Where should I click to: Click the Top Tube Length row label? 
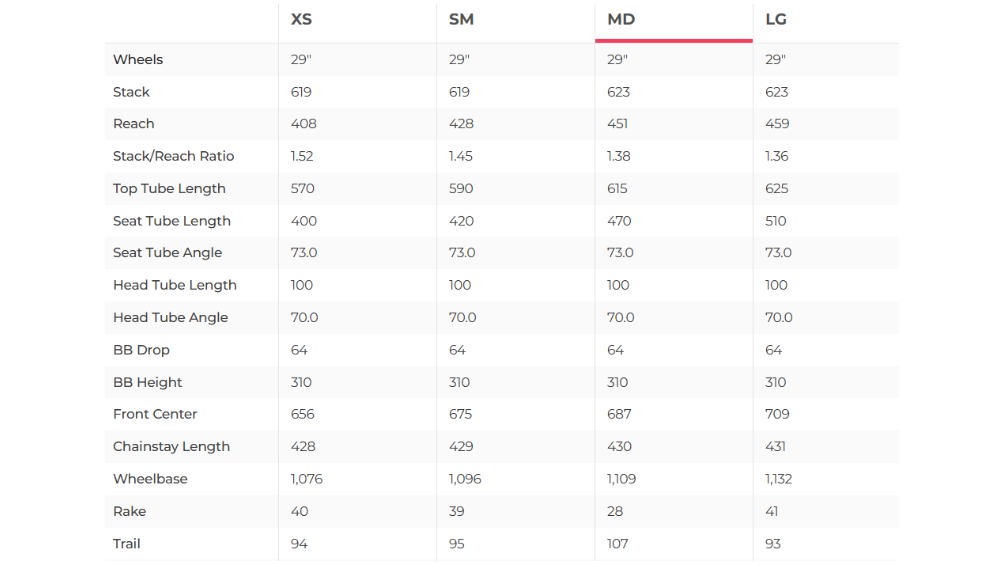pos(169,189)
